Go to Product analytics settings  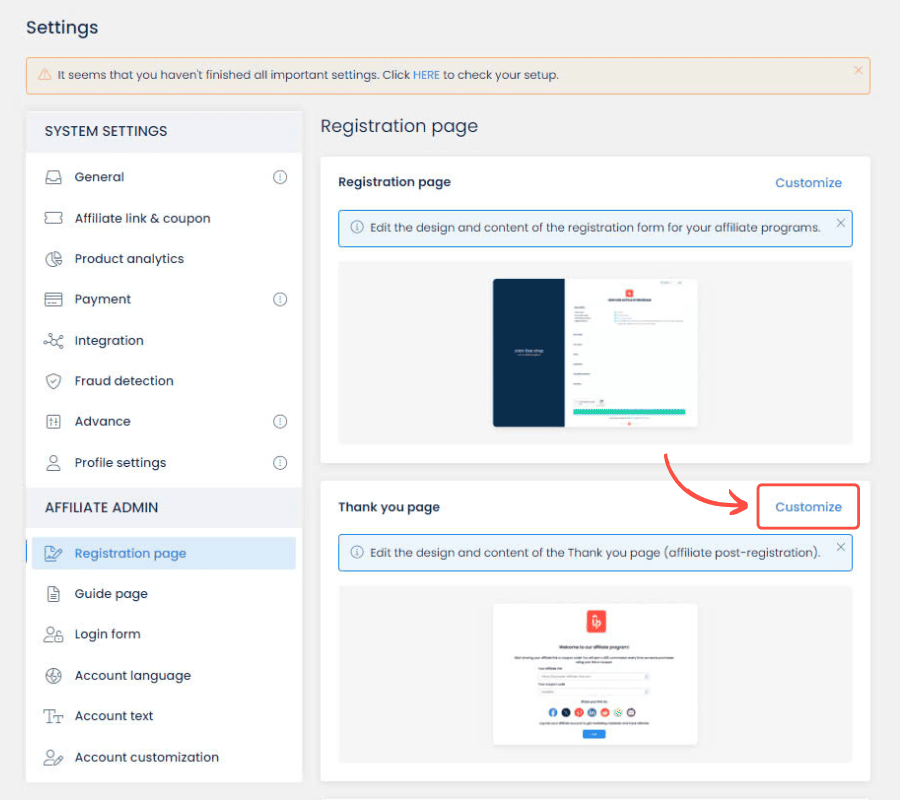pos(164,259)
